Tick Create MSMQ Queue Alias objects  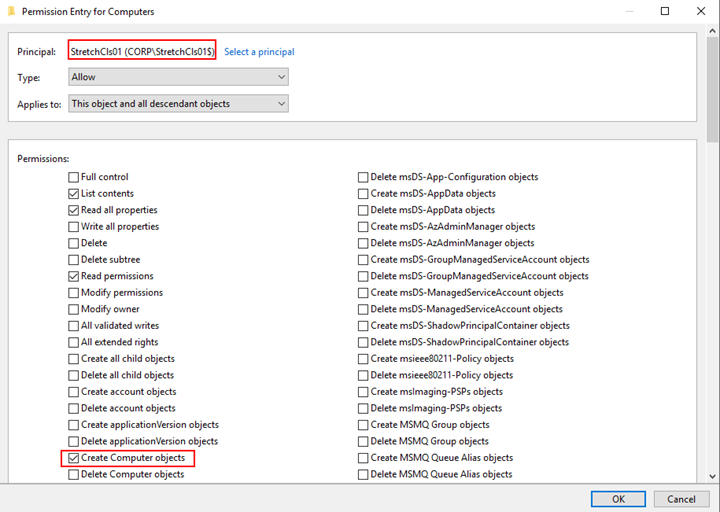pos(363,458)
